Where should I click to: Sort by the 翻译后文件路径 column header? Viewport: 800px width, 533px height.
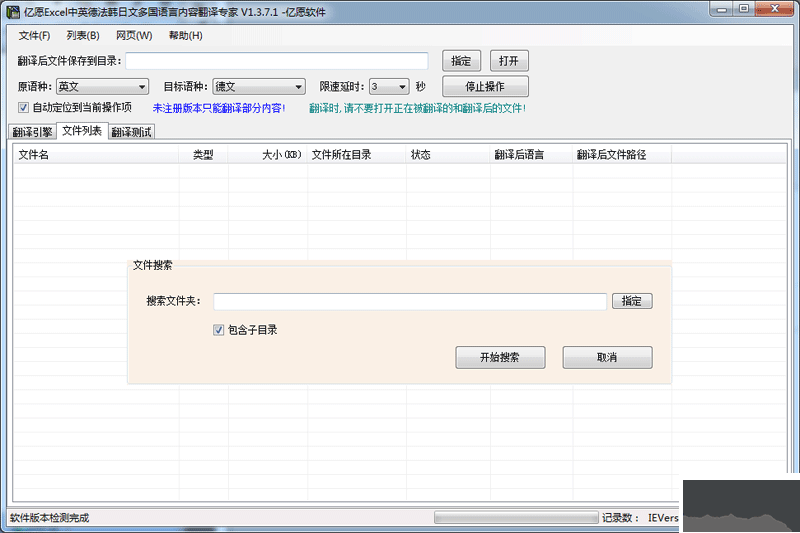622,155
